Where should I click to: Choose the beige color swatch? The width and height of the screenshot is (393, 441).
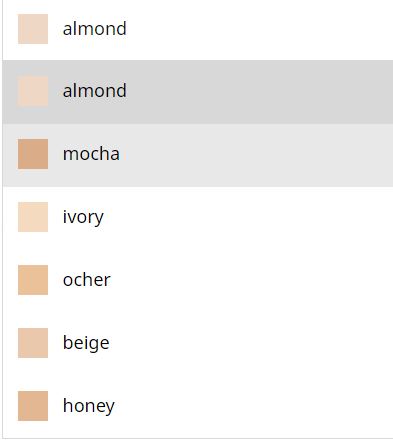pyautogui.click(x=33, y=343)
